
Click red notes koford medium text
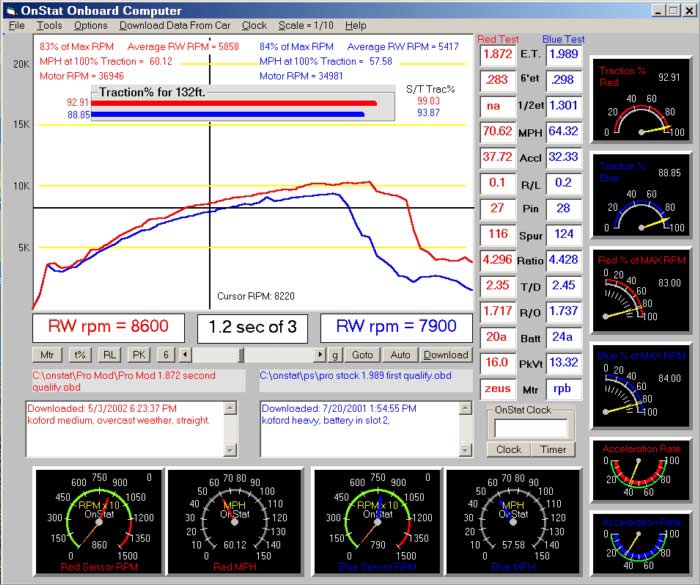click(x=118, y=421)
